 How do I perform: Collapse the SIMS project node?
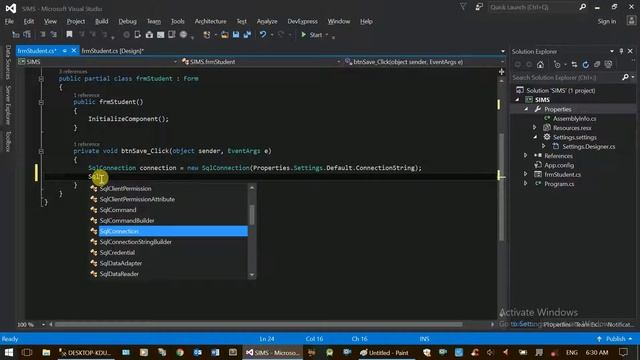click(x=518, y=100)
